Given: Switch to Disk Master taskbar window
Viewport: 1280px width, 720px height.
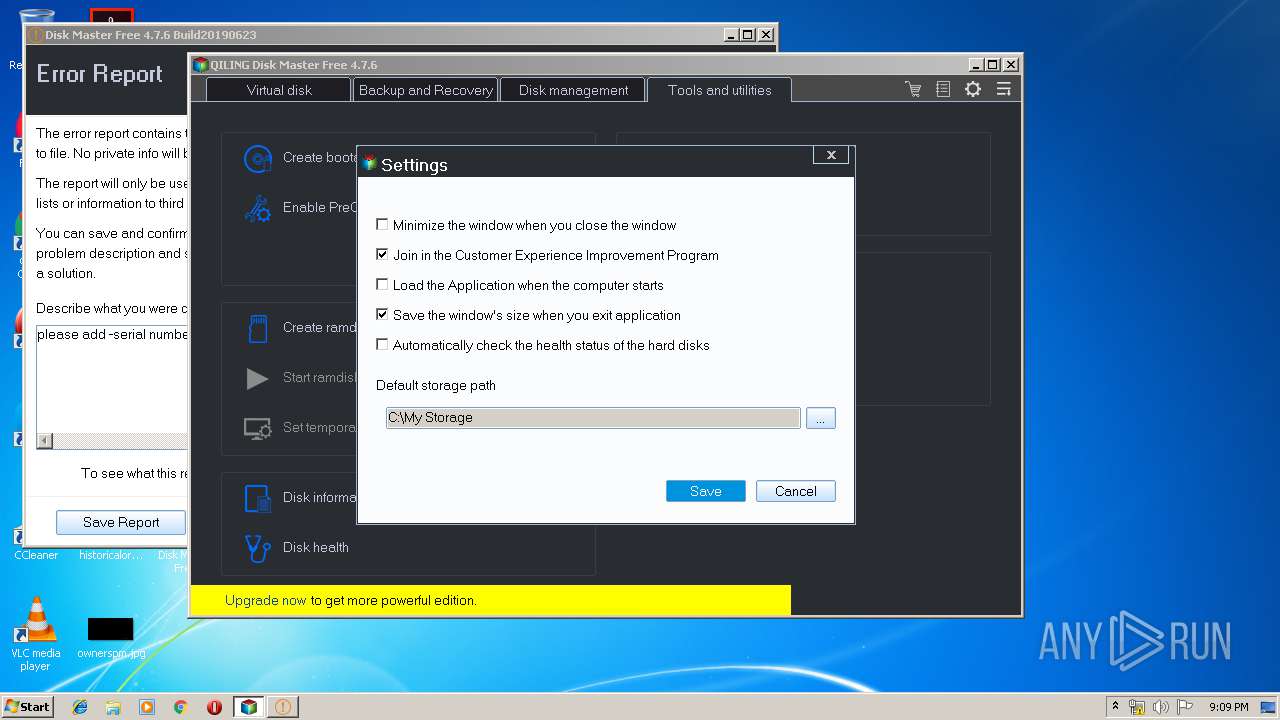Looking at the screenshot, I should coord(248,707).
